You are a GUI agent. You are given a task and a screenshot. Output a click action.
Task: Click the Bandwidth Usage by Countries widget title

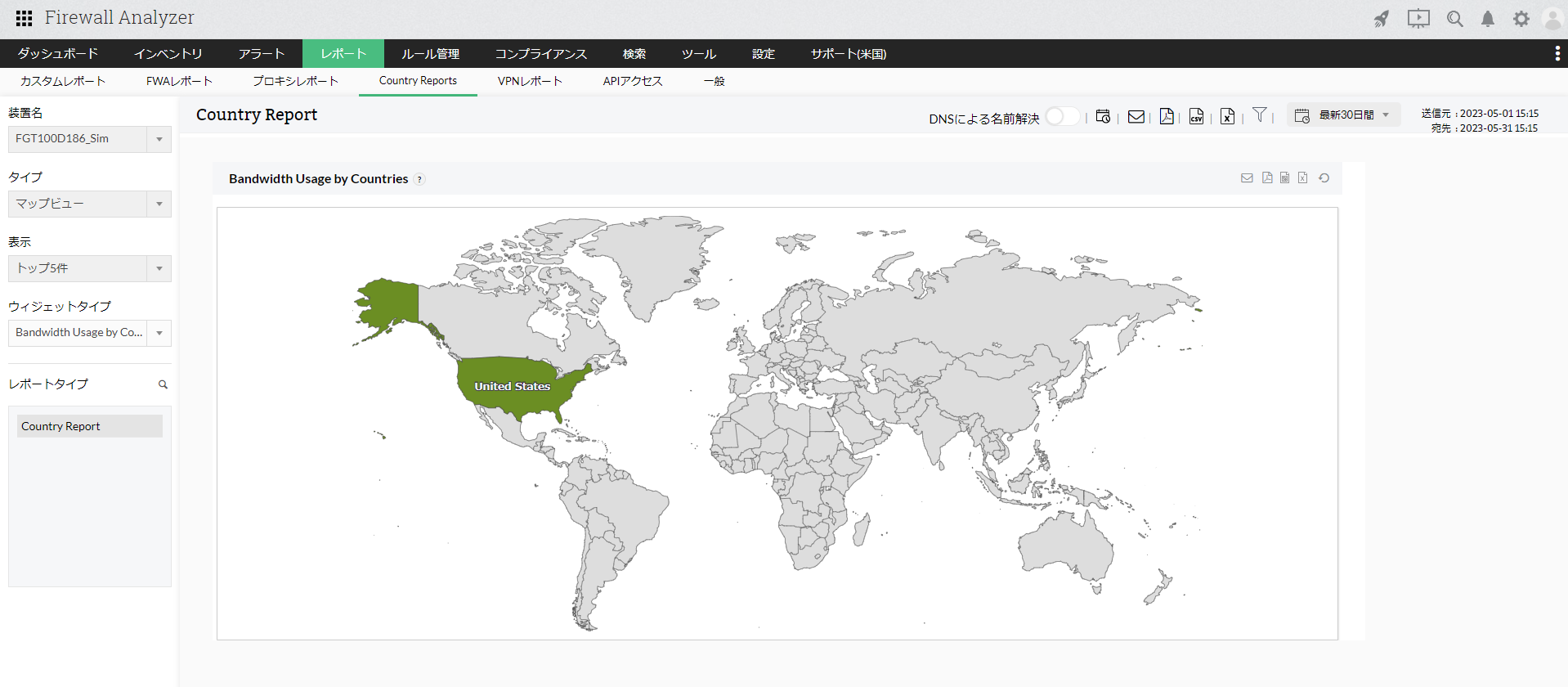point(318,178)
